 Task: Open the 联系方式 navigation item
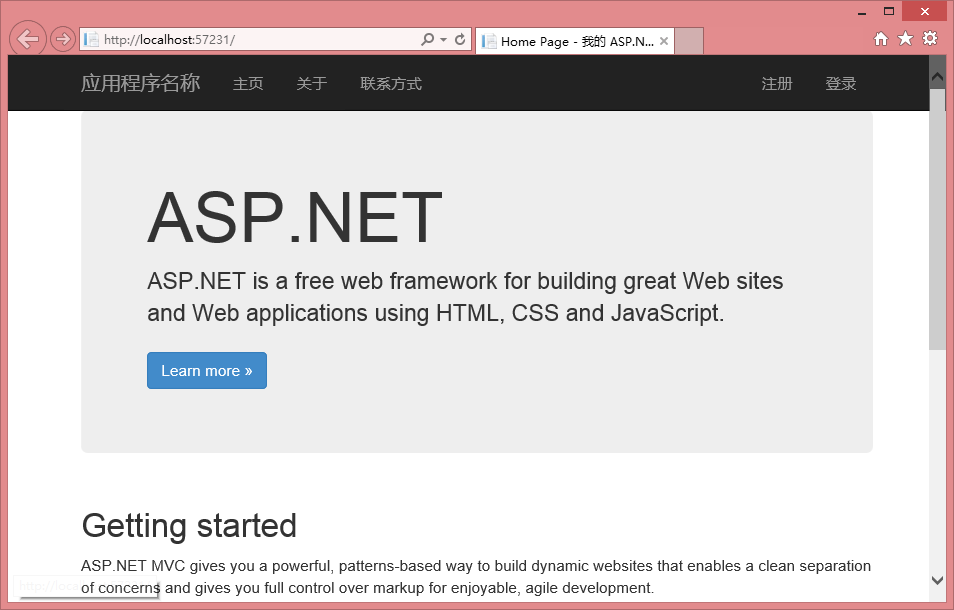click(x=391, y=84)
